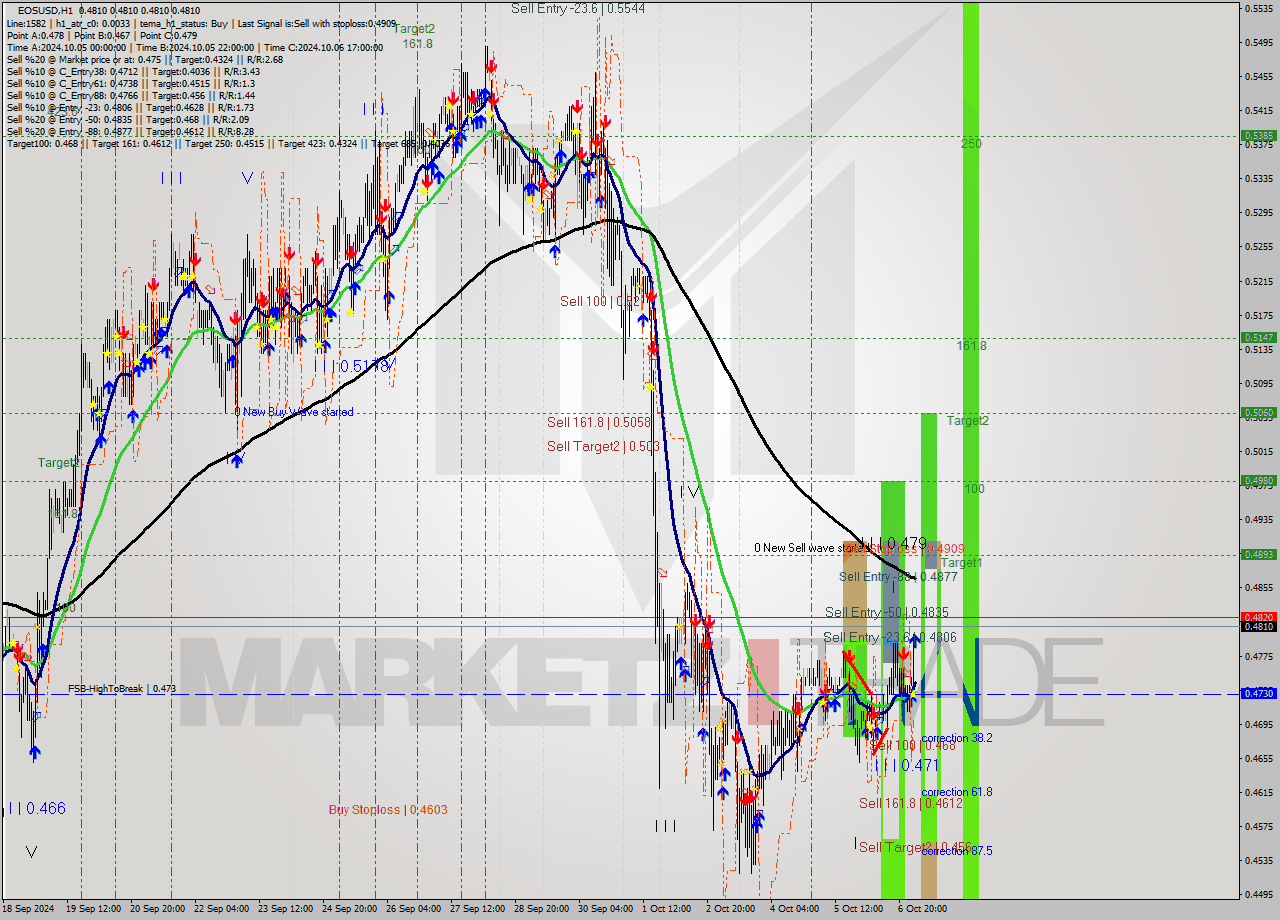1280x920 pixels.
Task: Click the '18 Sep 2024' time axis label
Action: tap(26, 909)
